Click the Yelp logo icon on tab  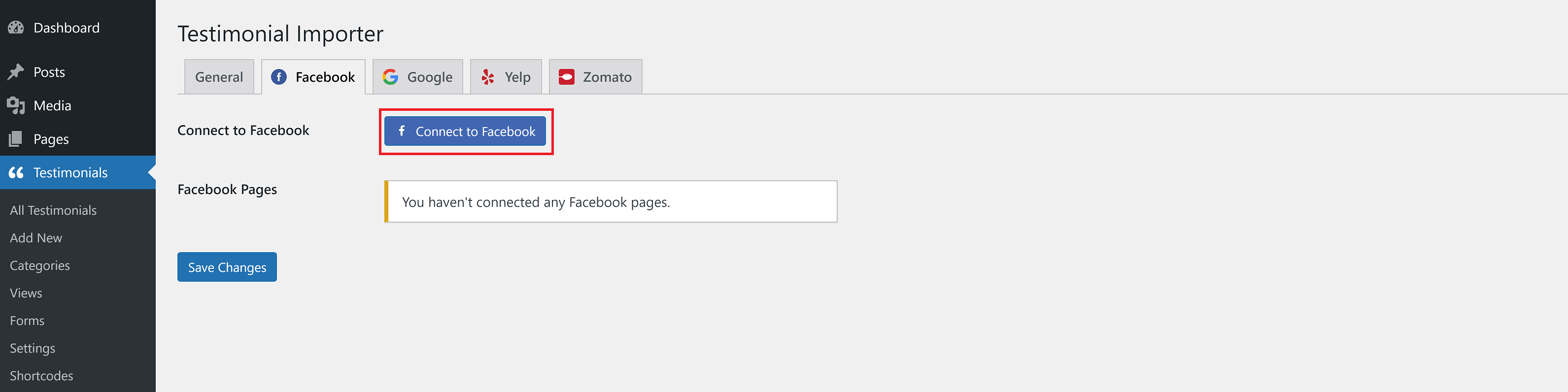487,77
